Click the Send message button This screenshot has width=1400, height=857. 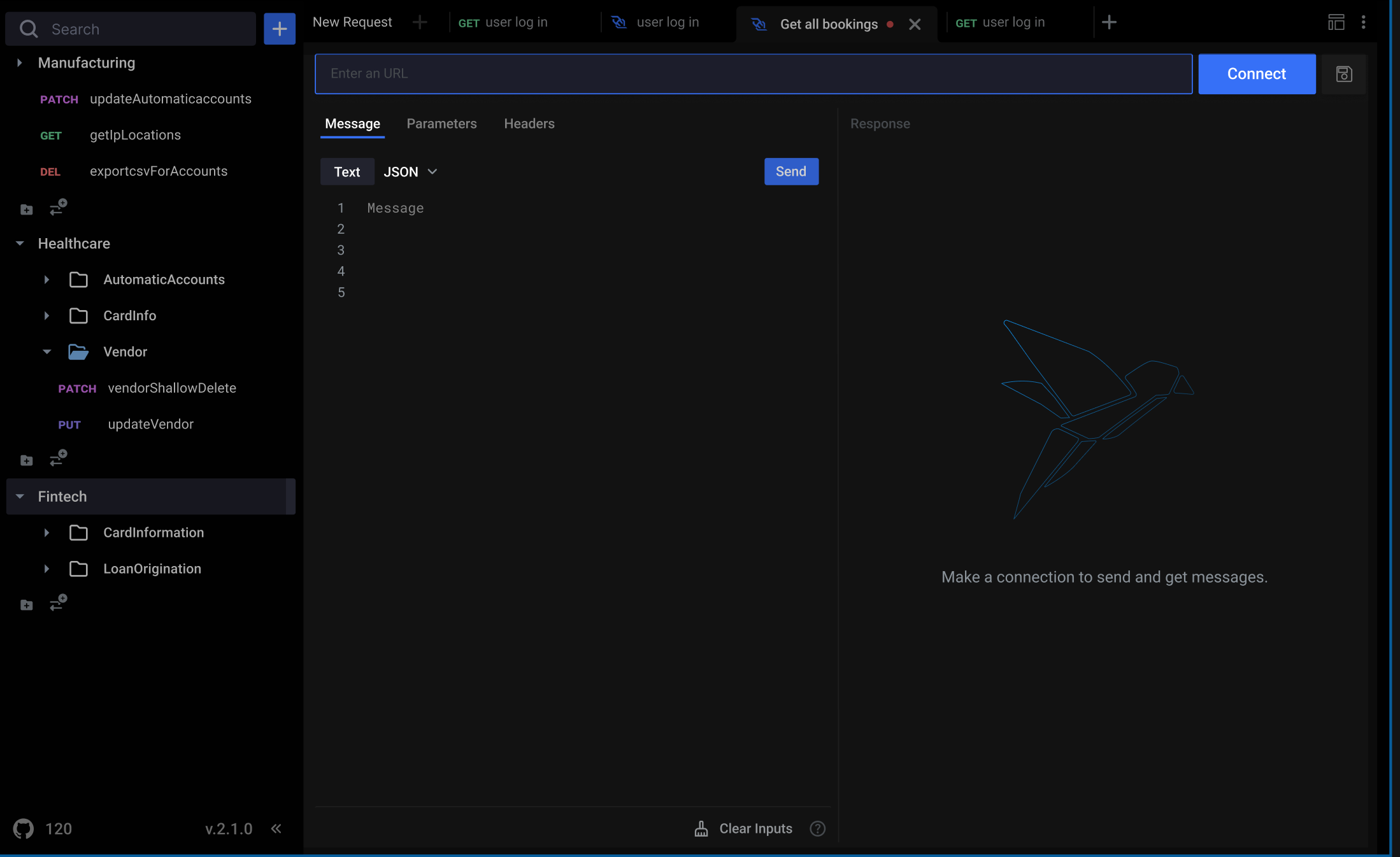pyautogui.click(x=790, y=171)
